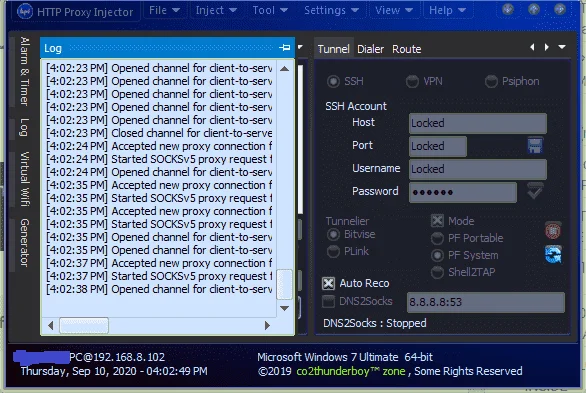Click the date and time in status bar
This screenshot has height=393, width=586.
[114, 371]
